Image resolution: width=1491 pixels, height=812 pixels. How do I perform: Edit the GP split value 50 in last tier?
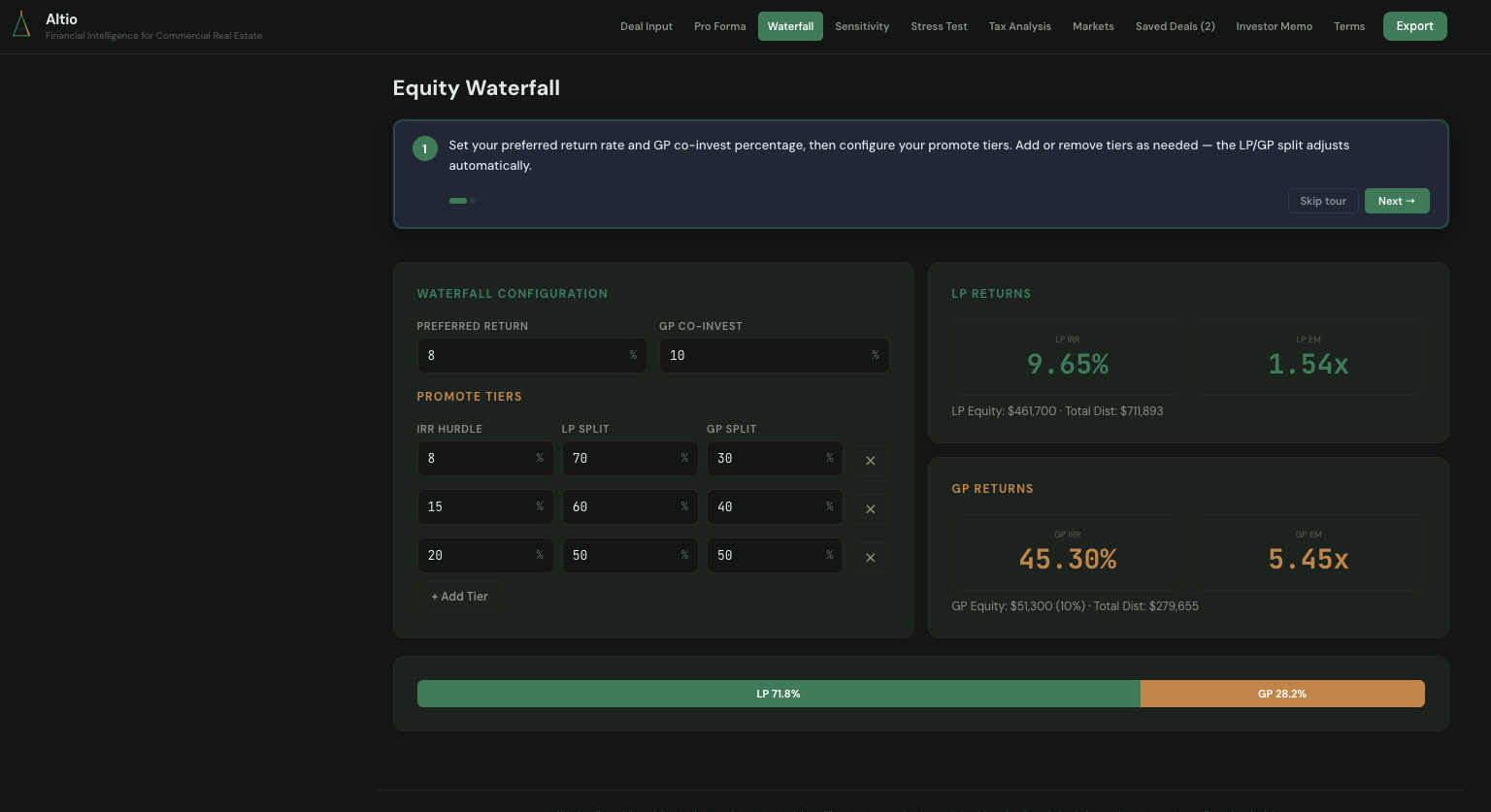pyautogui.click(x=775, y=556)
